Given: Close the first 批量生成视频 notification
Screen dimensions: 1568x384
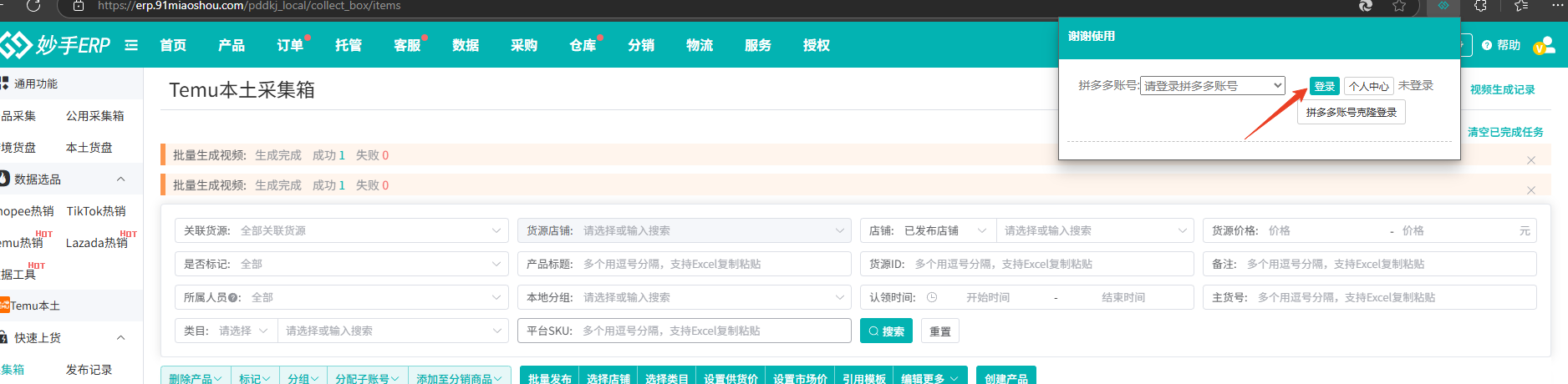Looking at the screenshot, I should (1531, 160).
